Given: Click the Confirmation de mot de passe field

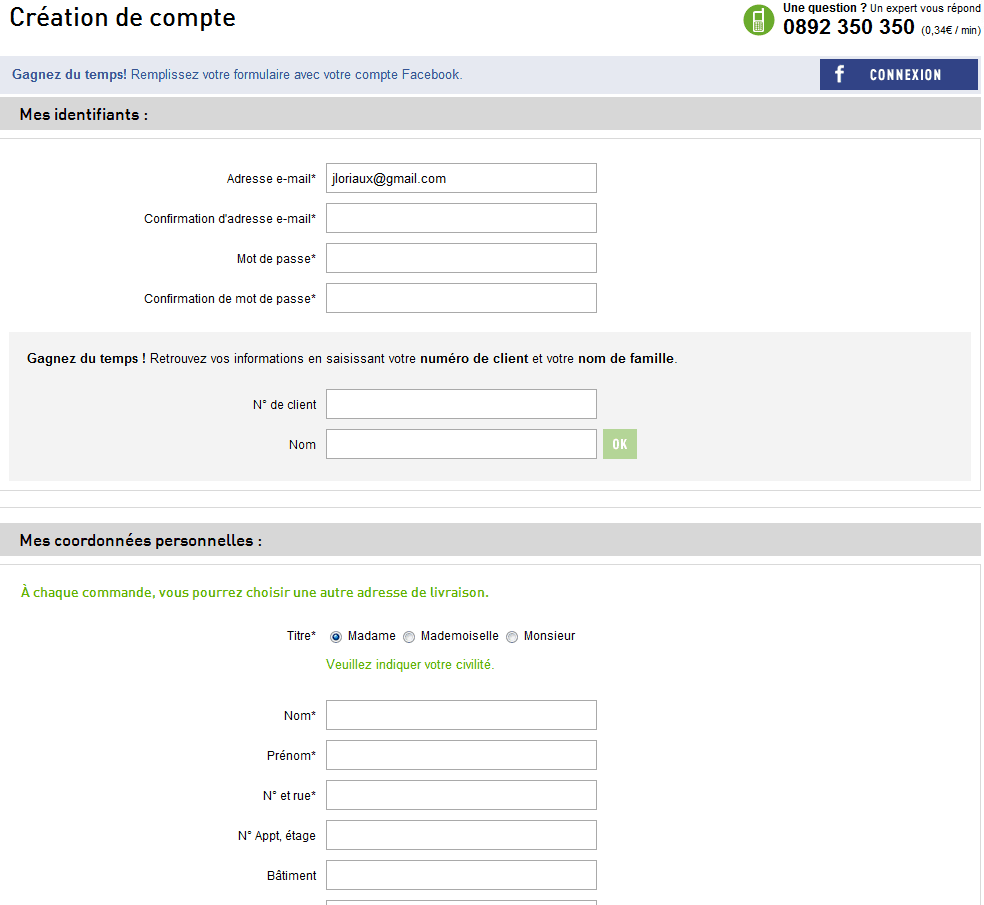Looking at the screenshot, I should tap(461, 298).
